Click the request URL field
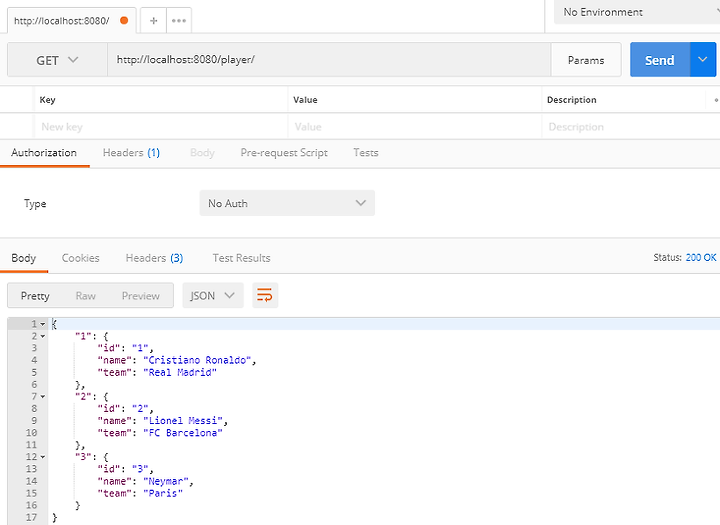Image resolution: width=720 pixels, height=525 pixels. 329,60
